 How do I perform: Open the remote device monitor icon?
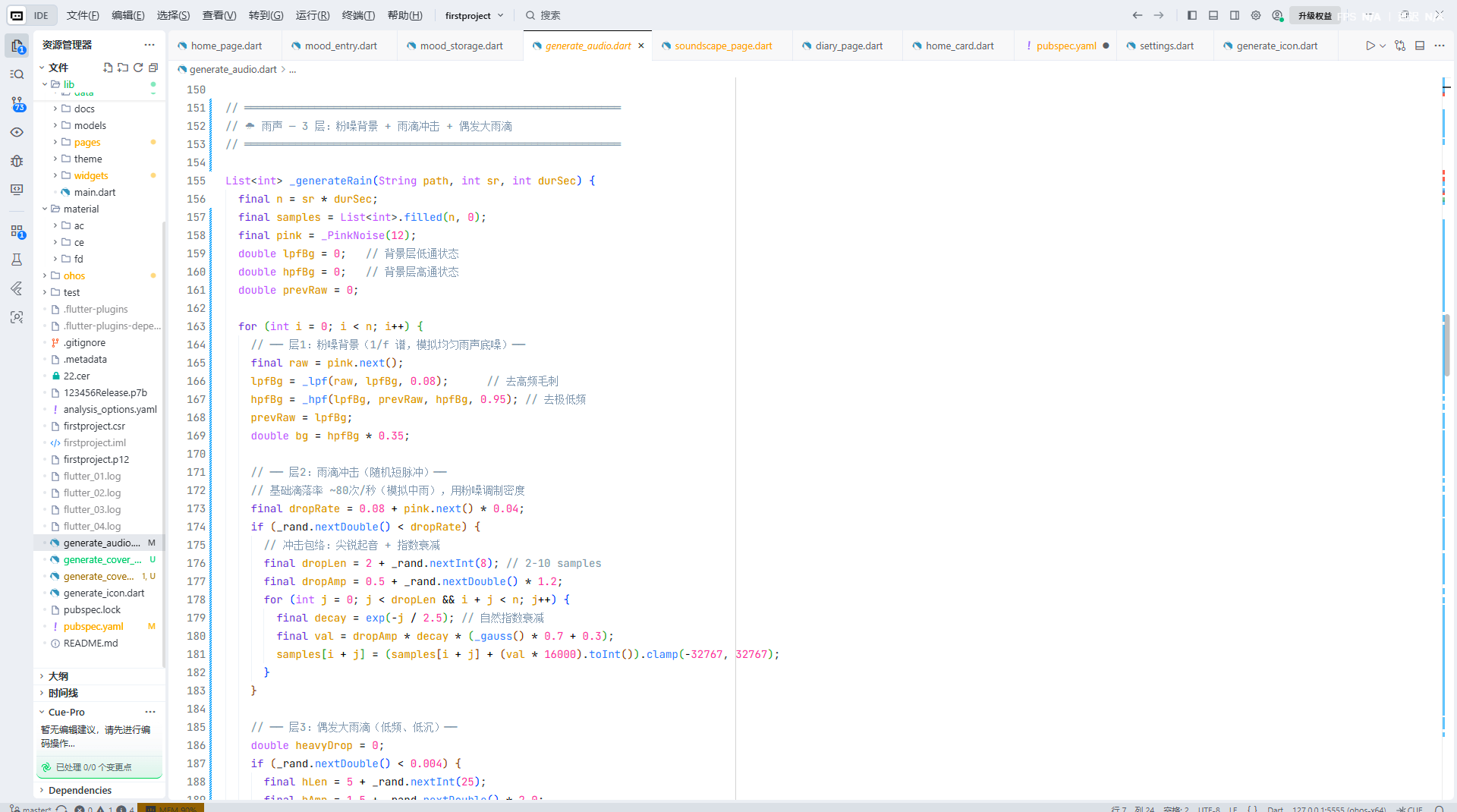(17, 190)
